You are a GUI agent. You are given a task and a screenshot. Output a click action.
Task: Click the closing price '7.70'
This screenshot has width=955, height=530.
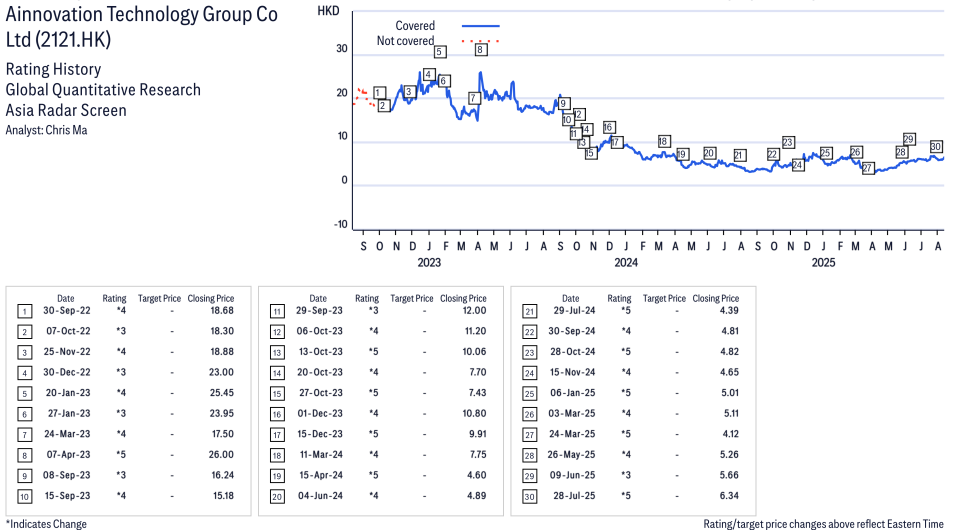coord(478,372)
